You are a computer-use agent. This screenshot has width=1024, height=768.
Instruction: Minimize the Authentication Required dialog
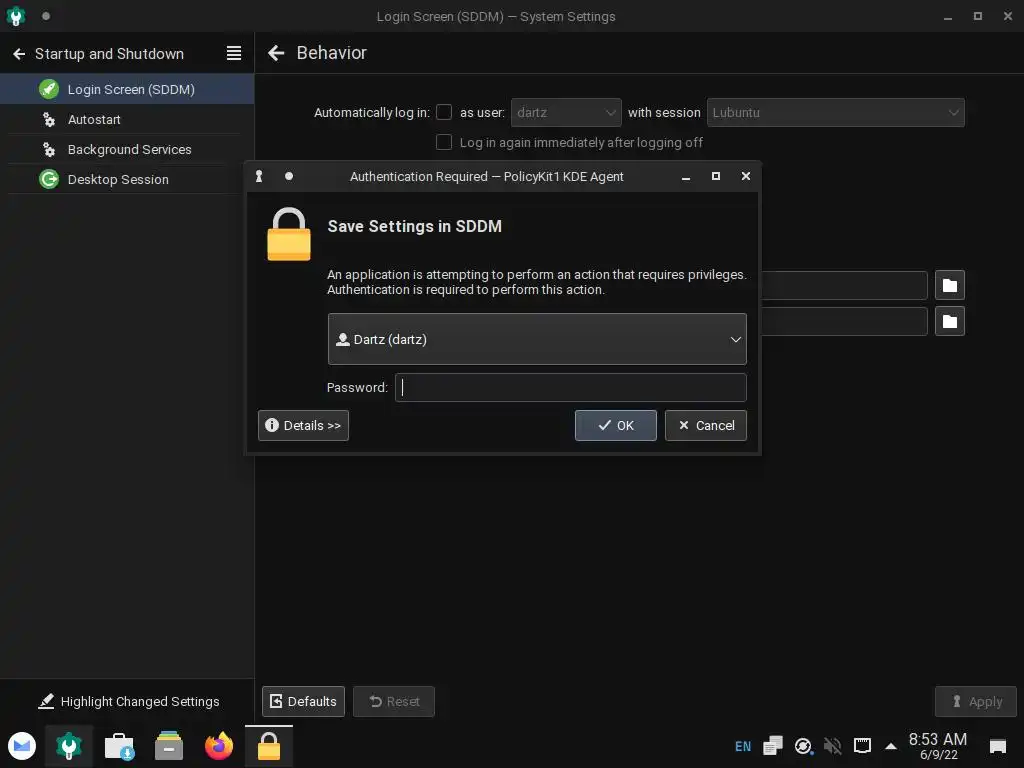pyautogui.click(x=686, y=176)
